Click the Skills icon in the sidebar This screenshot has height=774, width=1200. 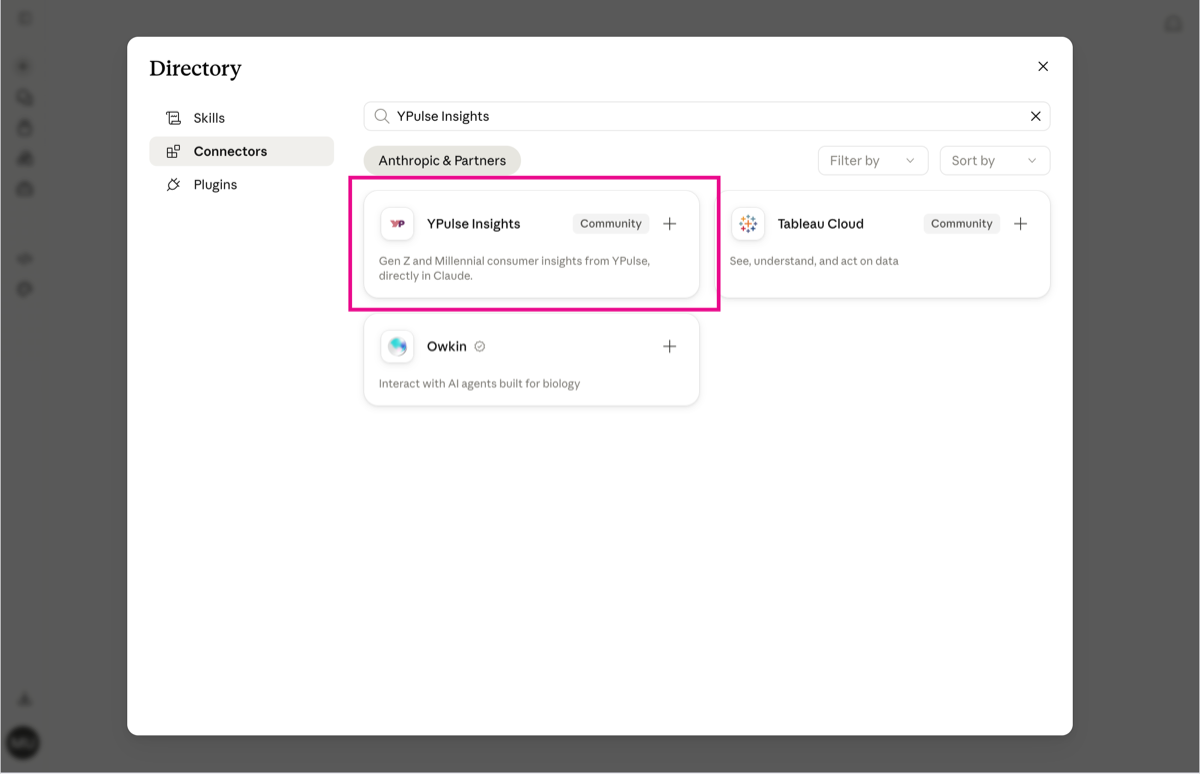pyautogui.click(x=173, y=118)
